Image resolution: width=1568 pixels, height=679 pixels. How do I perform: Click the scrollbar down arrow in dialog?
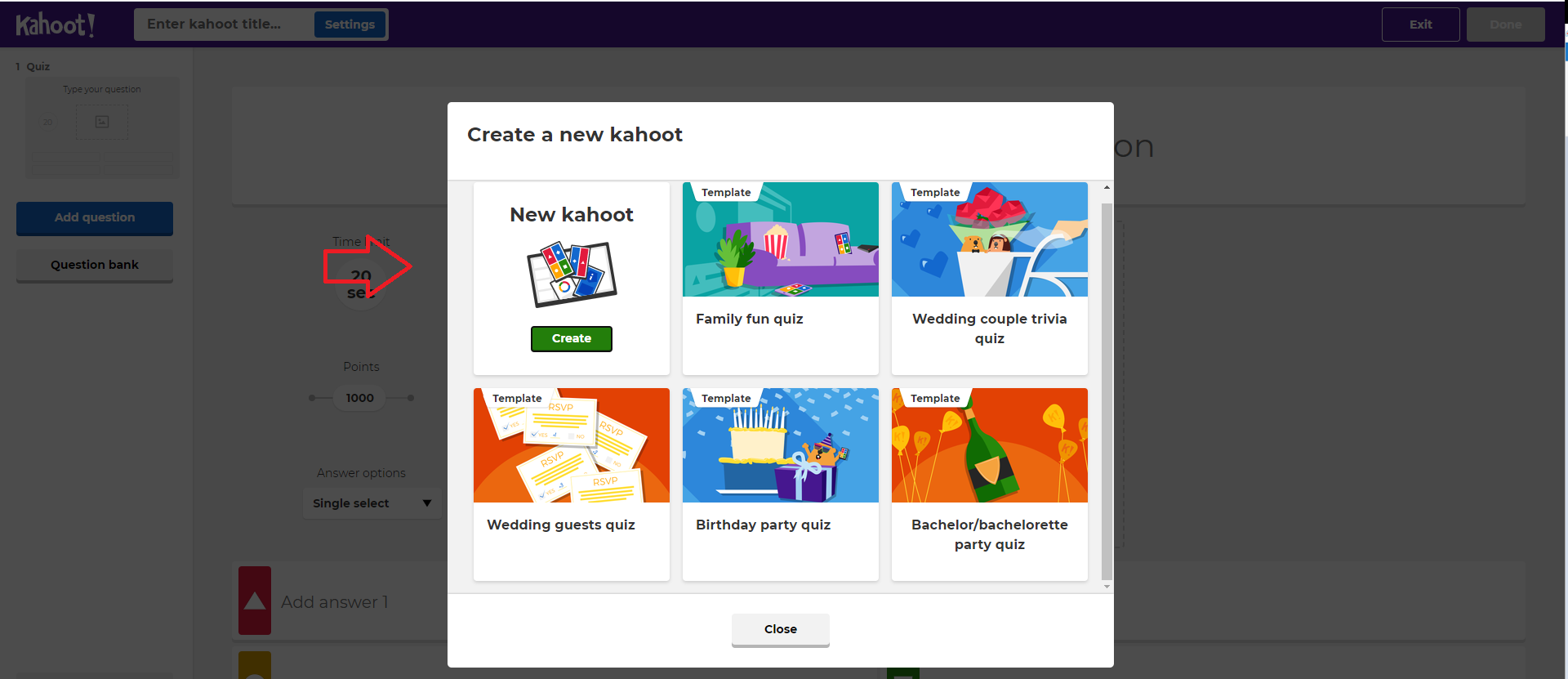tap(1107, 587)
